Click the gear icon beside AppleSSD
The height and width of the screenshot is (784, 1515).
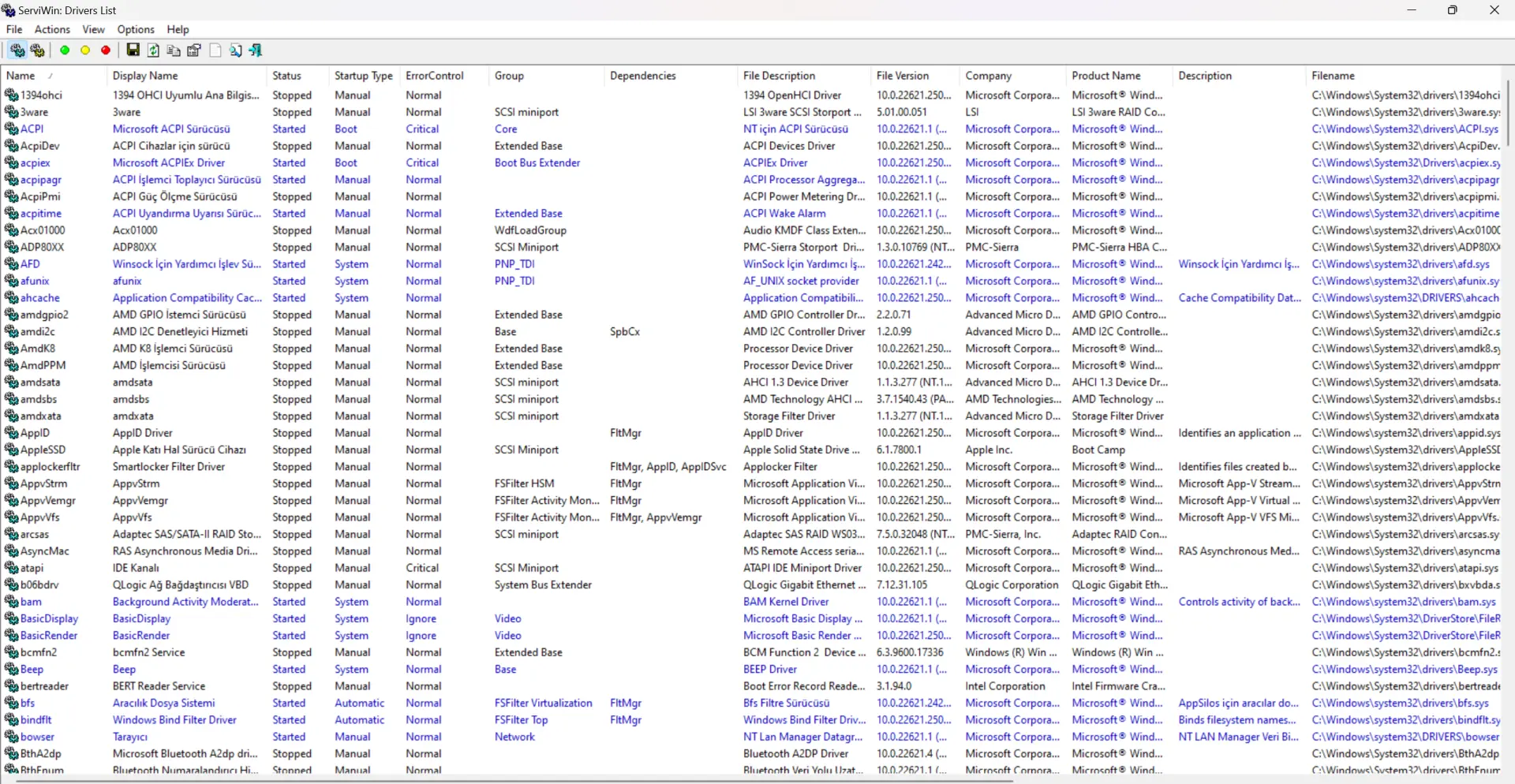click(x=11, y=450)
